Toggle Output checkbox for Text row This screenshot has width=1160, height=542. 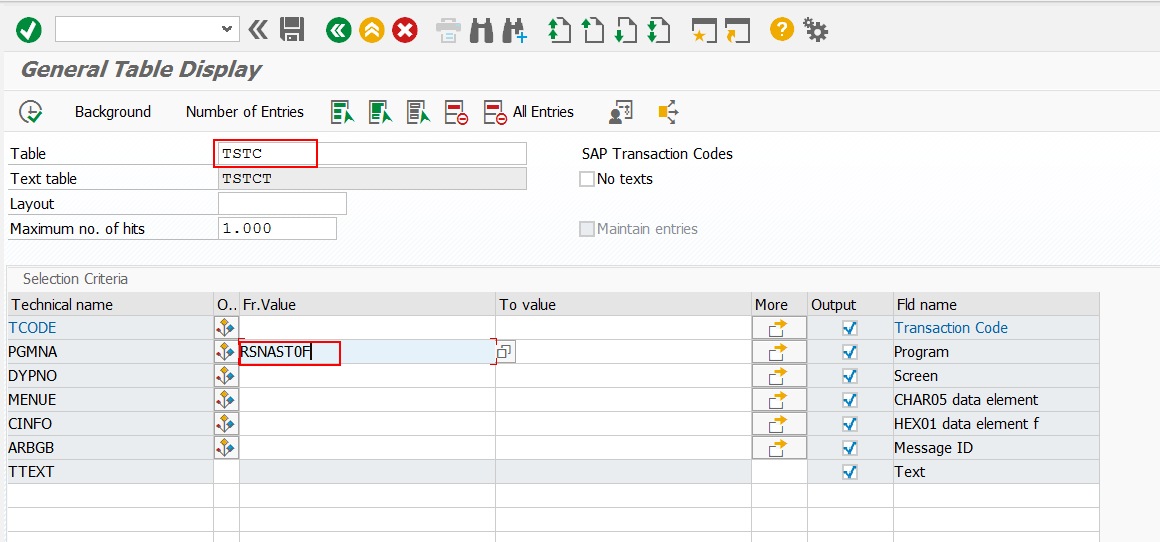click(850, 472)
